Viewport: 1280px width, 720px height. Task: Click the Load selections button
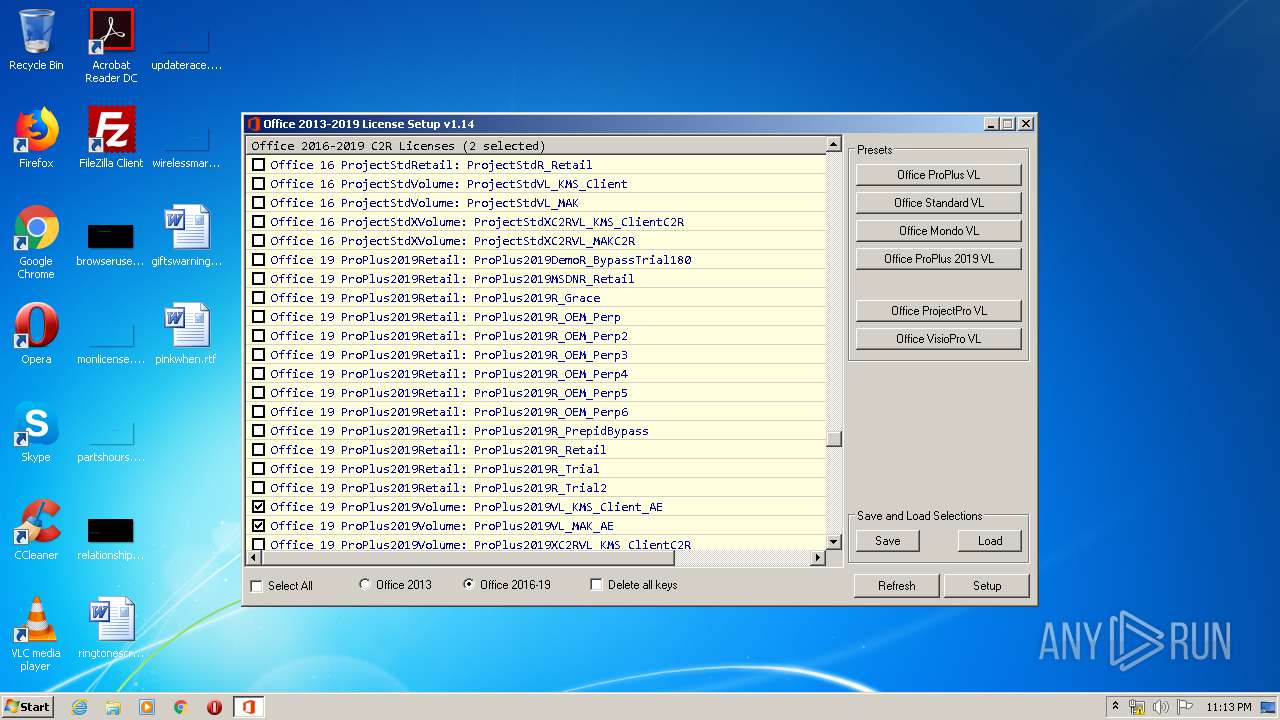click(990, 541)
